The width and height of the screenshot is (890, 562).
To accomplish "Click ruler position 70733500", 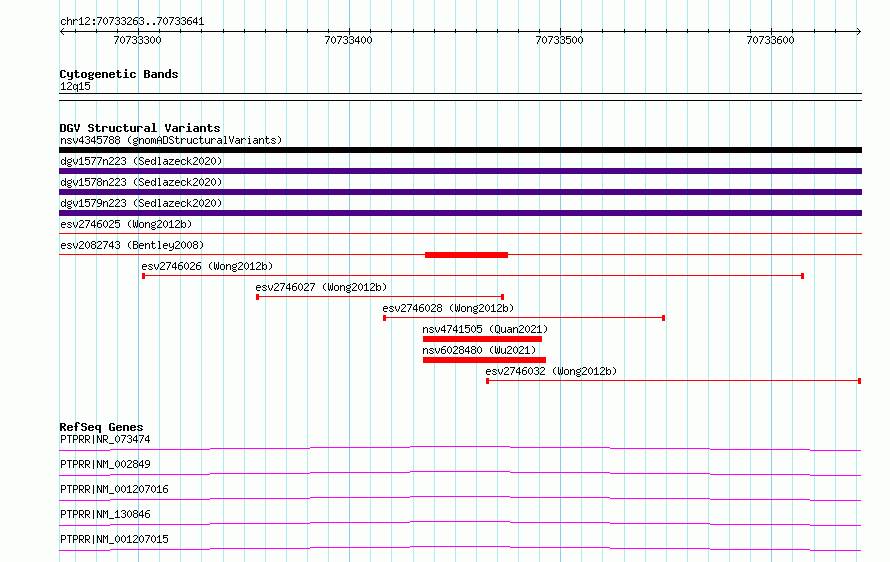I will point(560,40).
